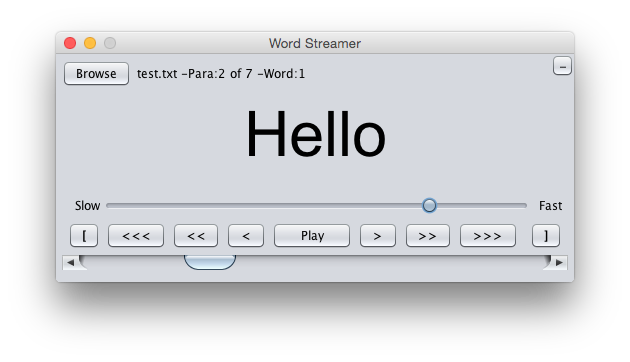The height and width of the screenshot is (362, 630).
Task: Jump to start with the [ button
Action: click(x=84, y=235)
